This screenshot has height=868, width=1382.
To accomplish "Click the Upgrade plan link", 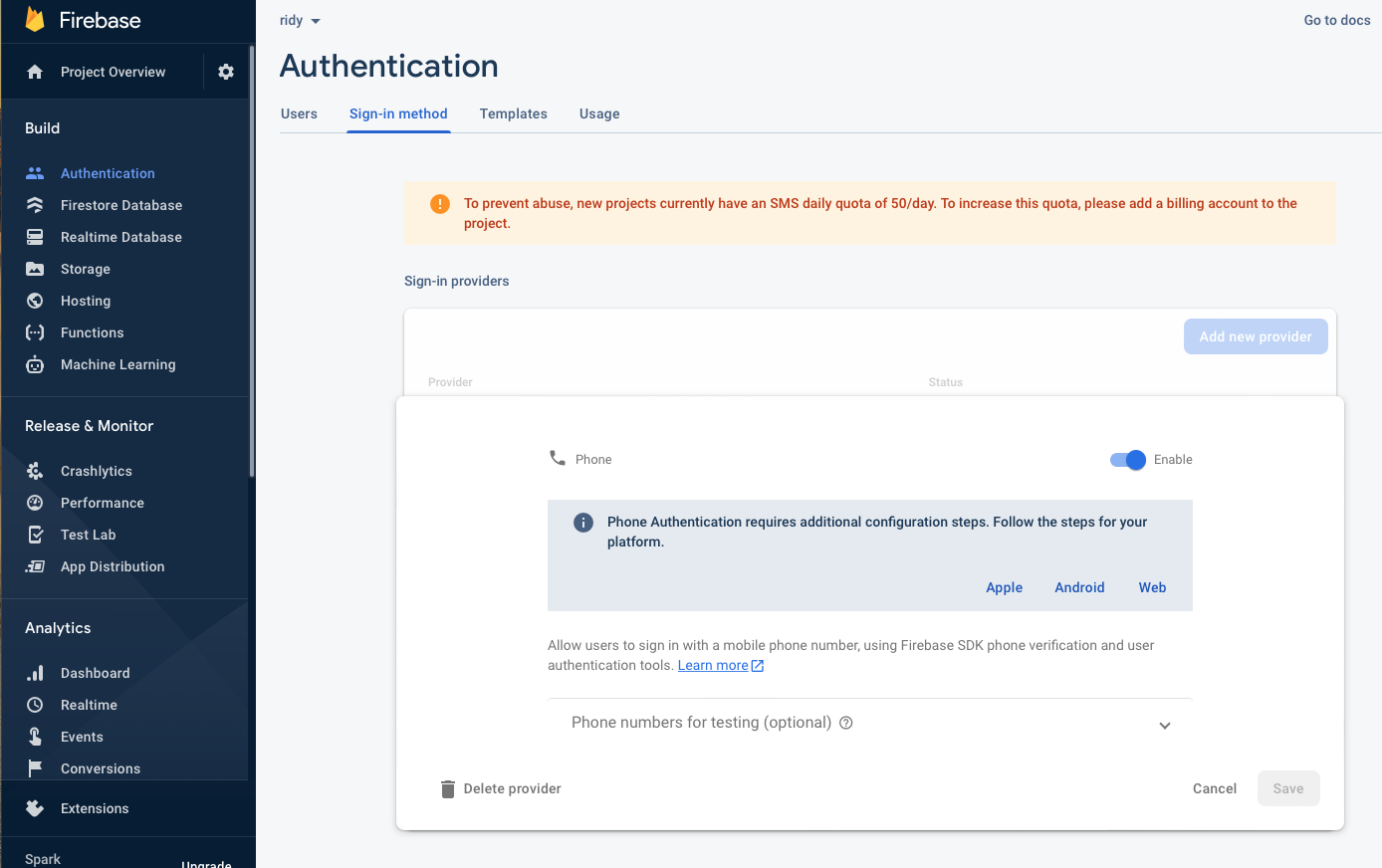I will [x=207, y=864].
